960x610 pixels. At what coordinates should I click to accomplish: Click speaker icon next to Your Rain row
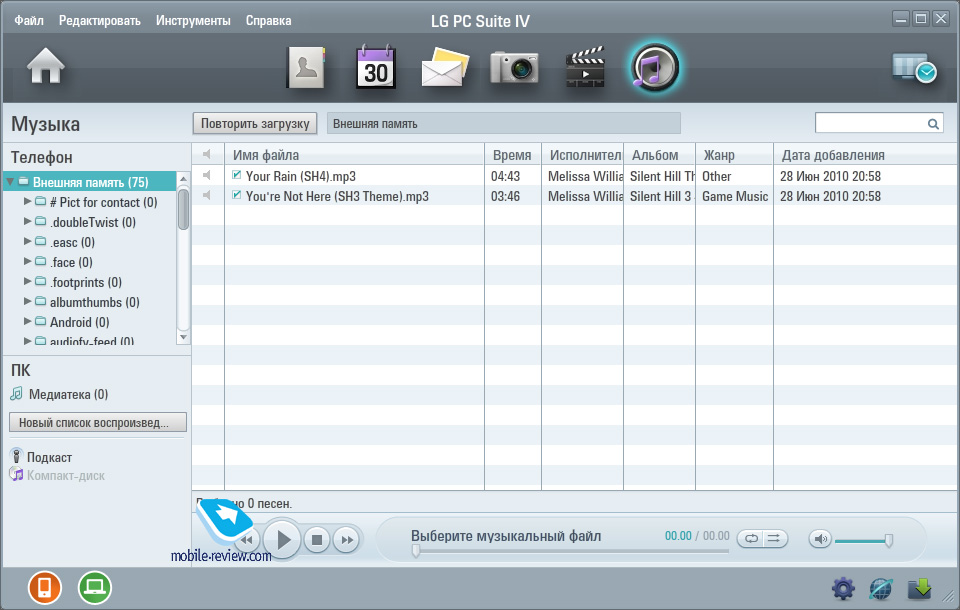coord(208,176)
